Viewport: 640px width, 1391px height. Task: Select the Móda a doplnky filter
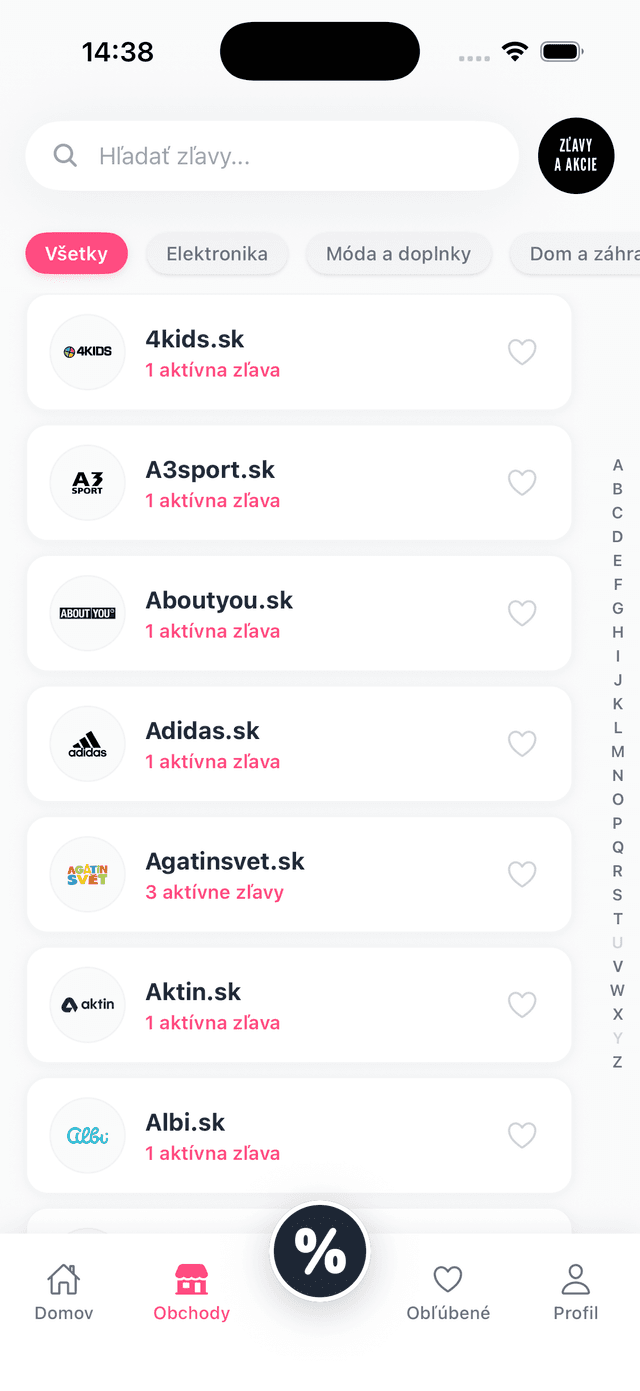click(398, 254)
